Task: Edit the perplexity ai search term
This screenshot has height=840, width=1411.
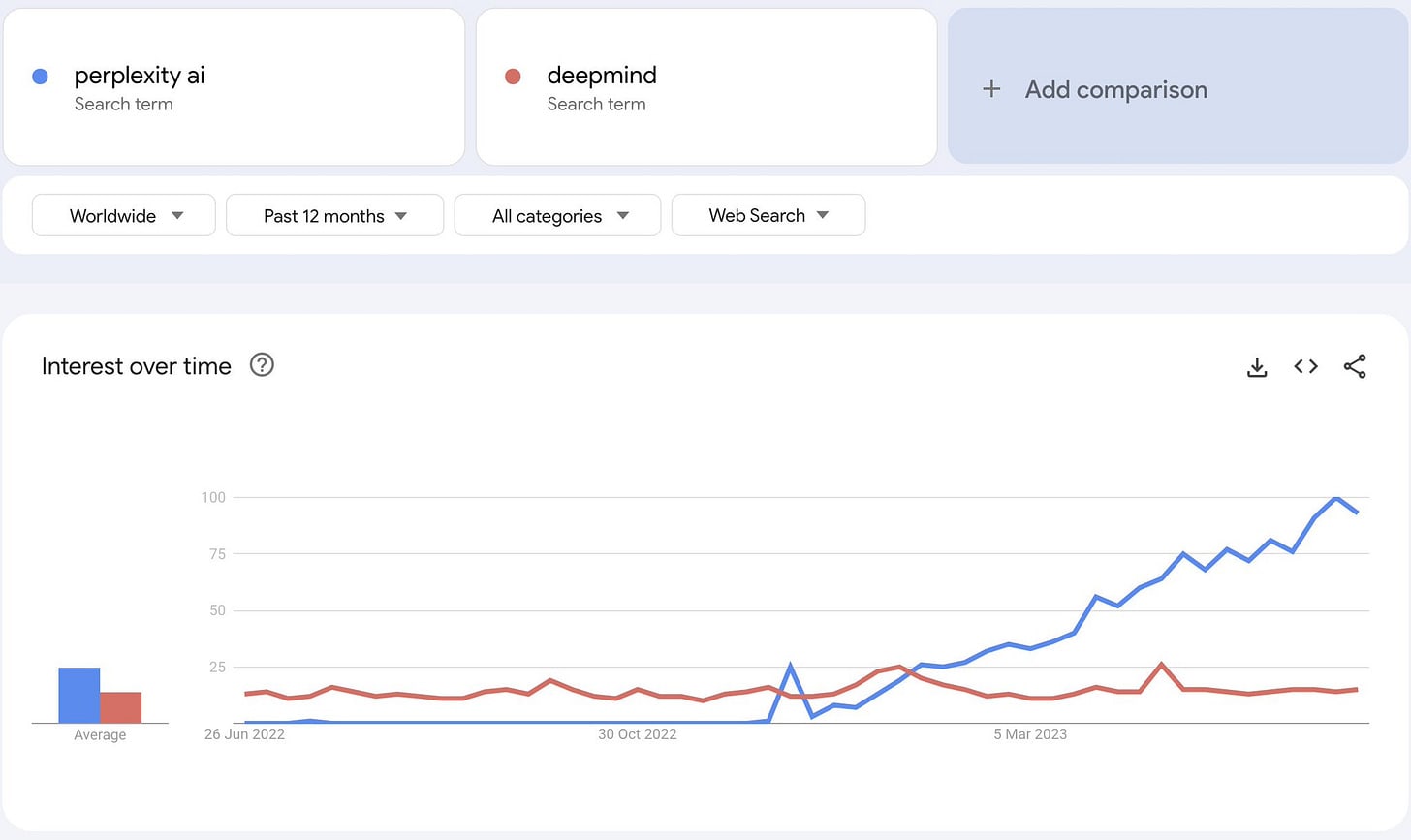Action: (x=140, y=76)
